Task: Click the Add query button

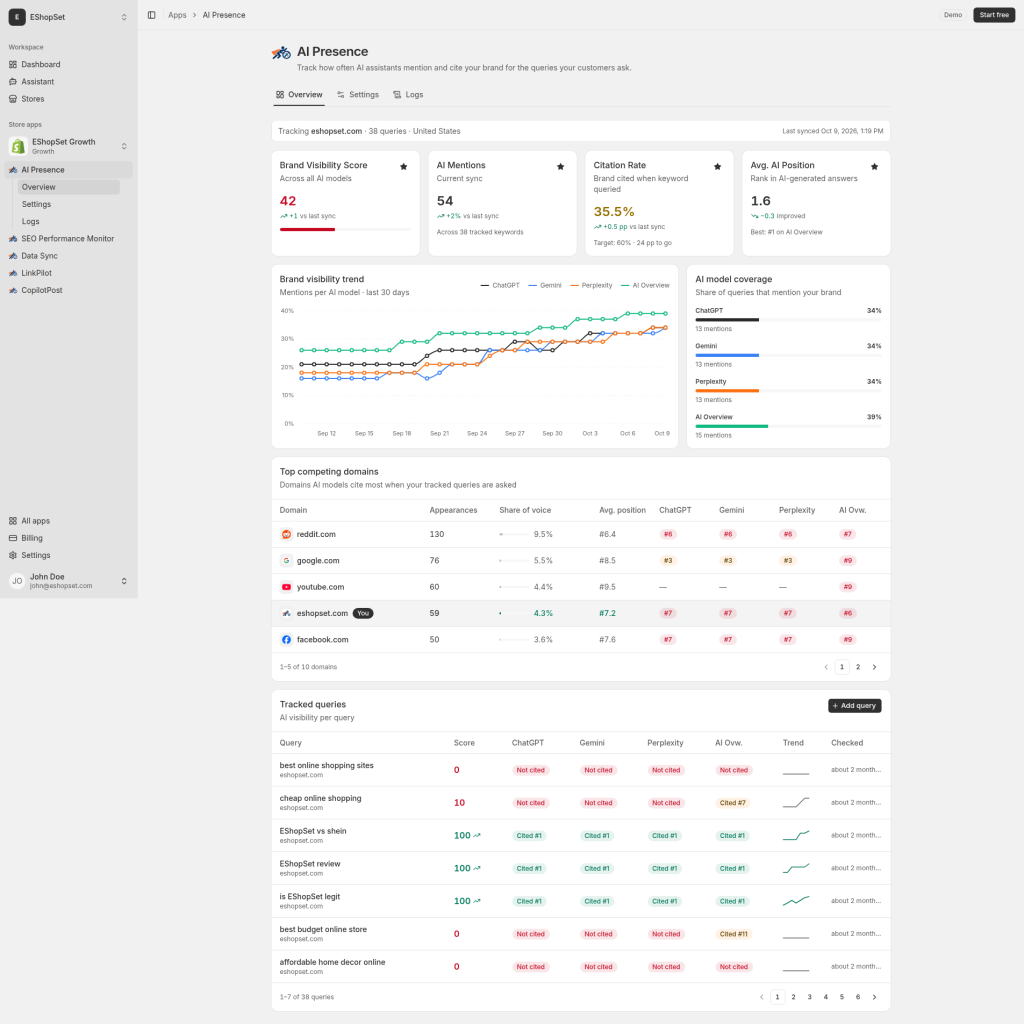Action: (855, 706)
